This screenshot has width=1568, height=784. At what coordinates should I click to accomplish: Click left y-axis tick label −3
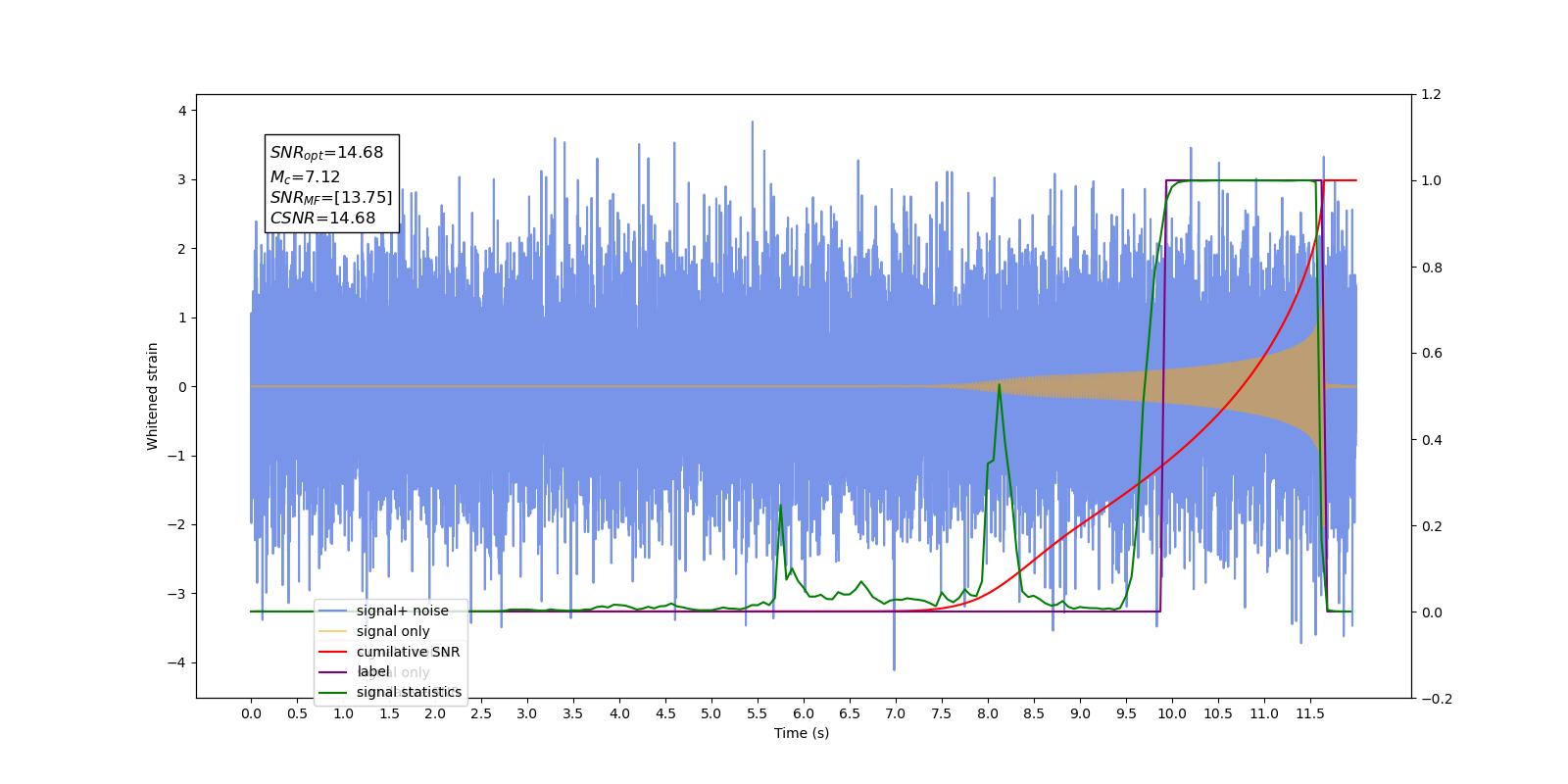pos(177,594)
